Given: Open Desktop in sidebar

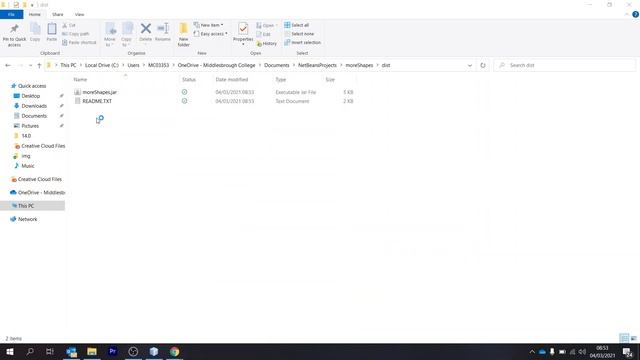Looking at the screenshot, I should (31, 96).
